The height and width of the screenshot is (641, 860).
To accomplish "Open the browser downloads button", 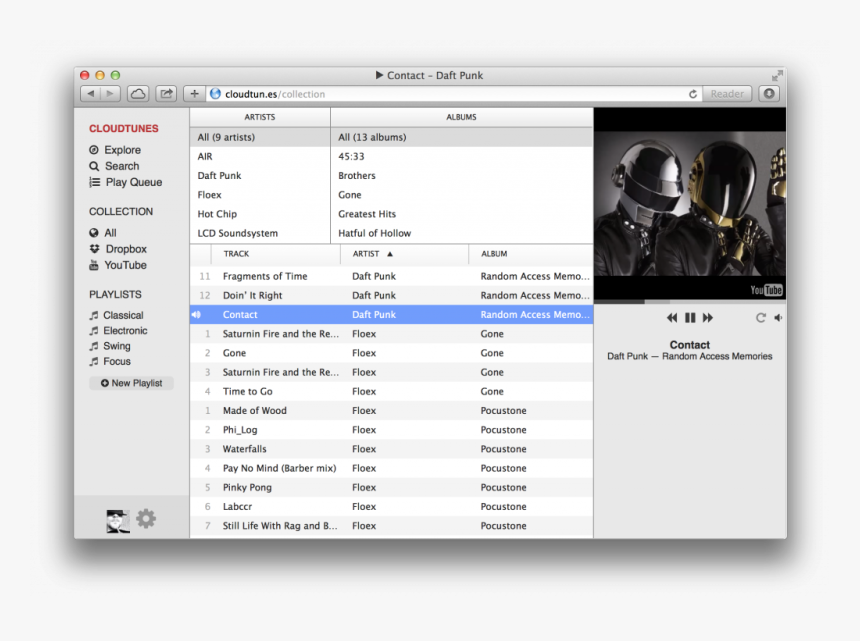I will (769, 94).
